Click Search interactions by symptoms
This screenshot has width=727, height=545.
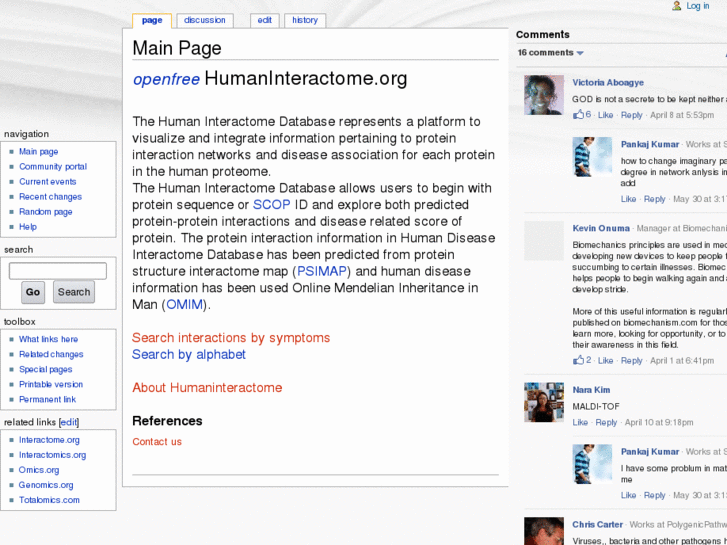coord(231,338)
